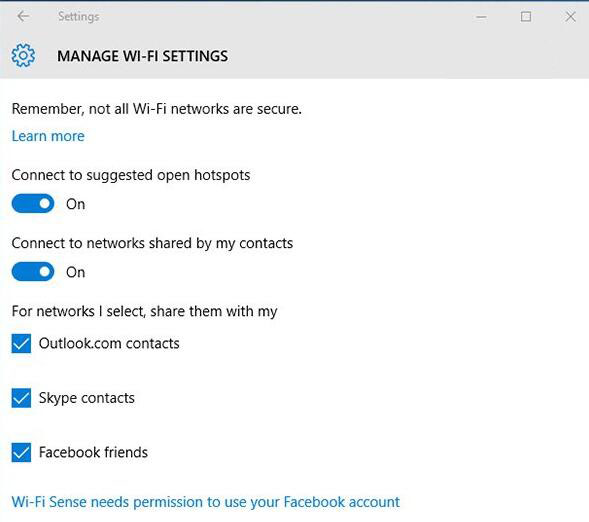
Task: Uncheck the Skype contacts checkbox
Action: (x=21, y=398)
